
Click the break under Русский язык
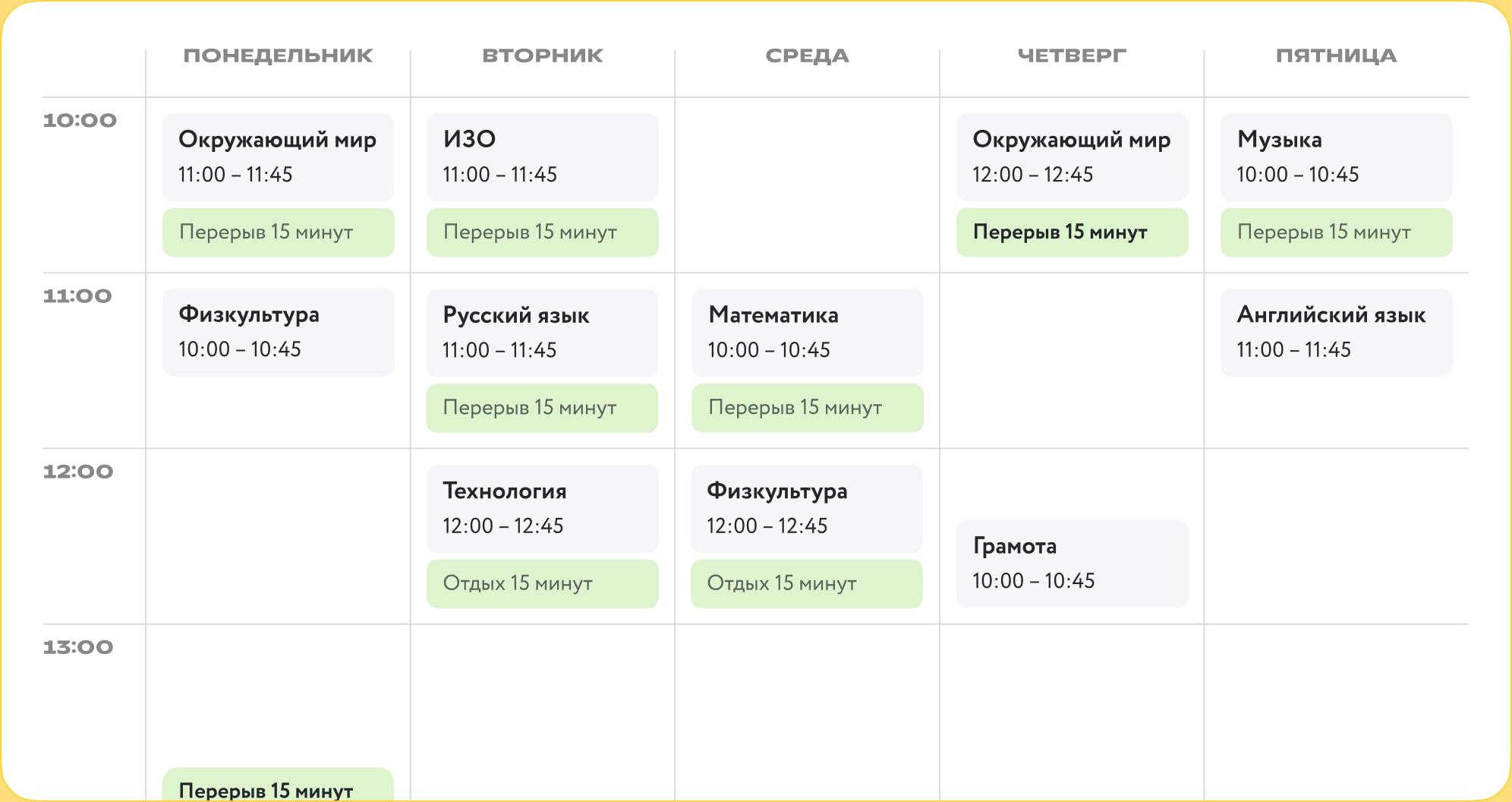(x=543, y=408)
